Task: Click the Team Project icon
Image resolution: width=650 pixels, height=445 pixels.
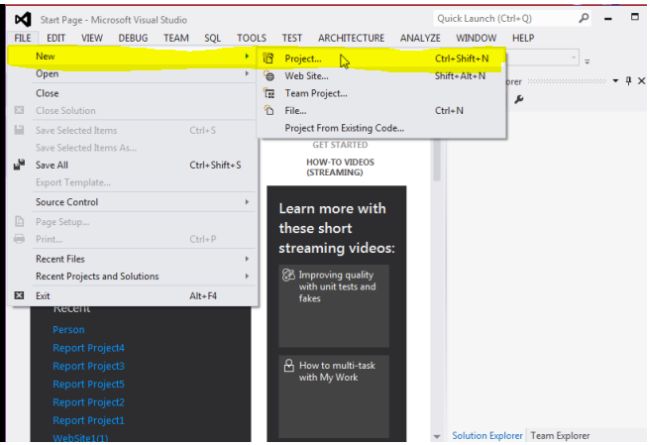Action: (x=269, y=94)
